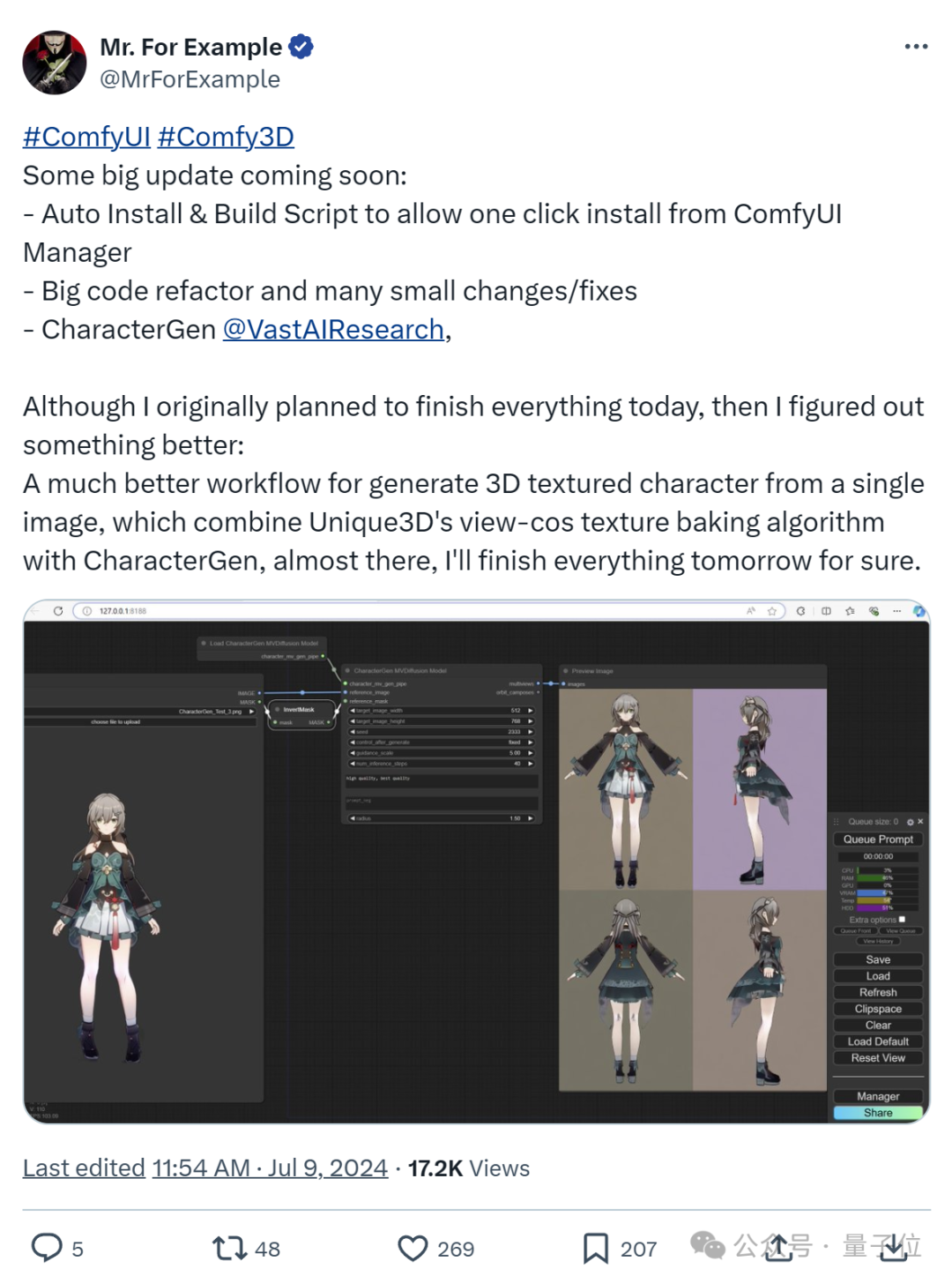This screenshot has width=952, height=1283.
Task: Open the #ComfyUI hashtag
Action: (86, 137)
